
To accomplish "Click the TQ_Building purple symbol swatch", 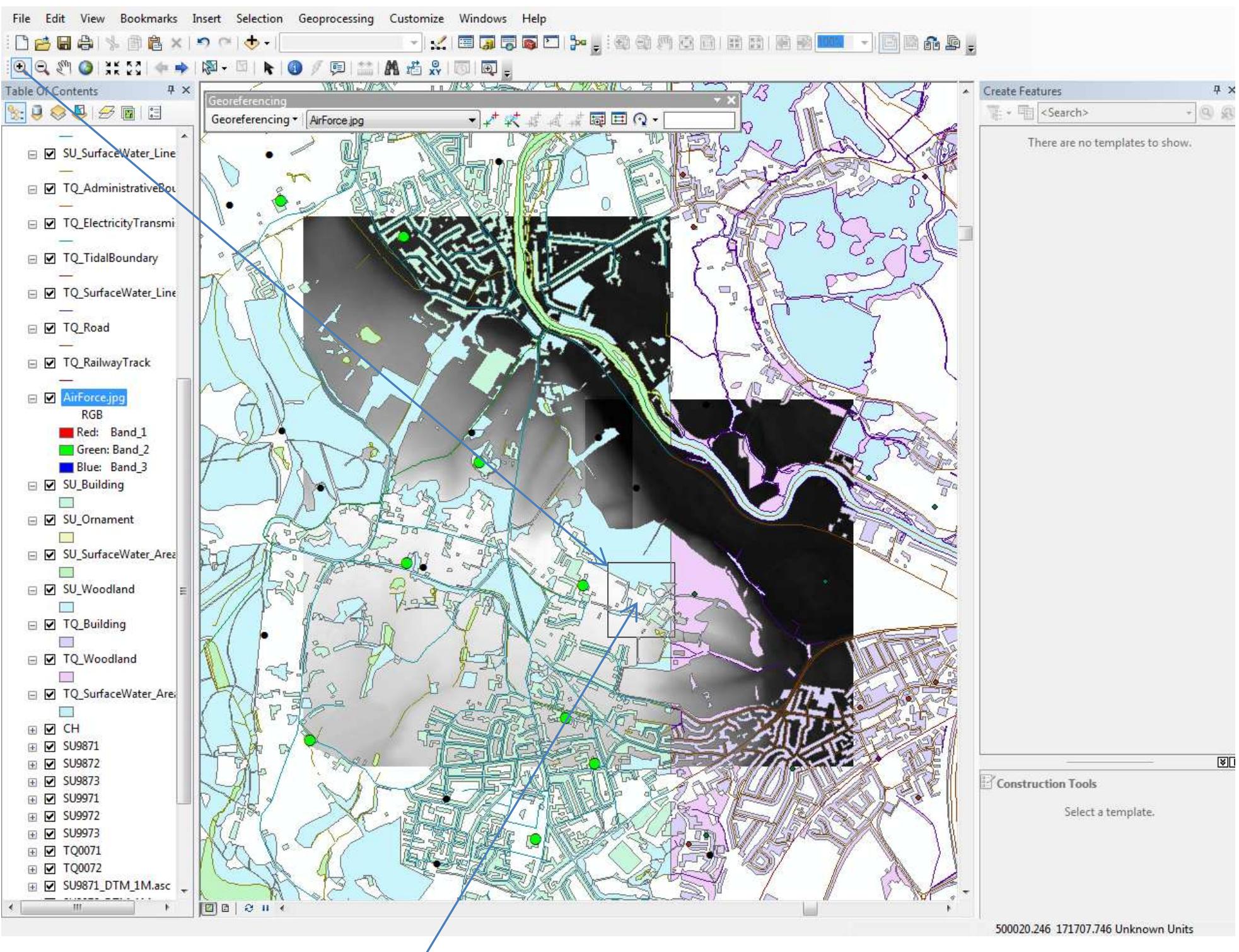I will (x=66, y=642).
